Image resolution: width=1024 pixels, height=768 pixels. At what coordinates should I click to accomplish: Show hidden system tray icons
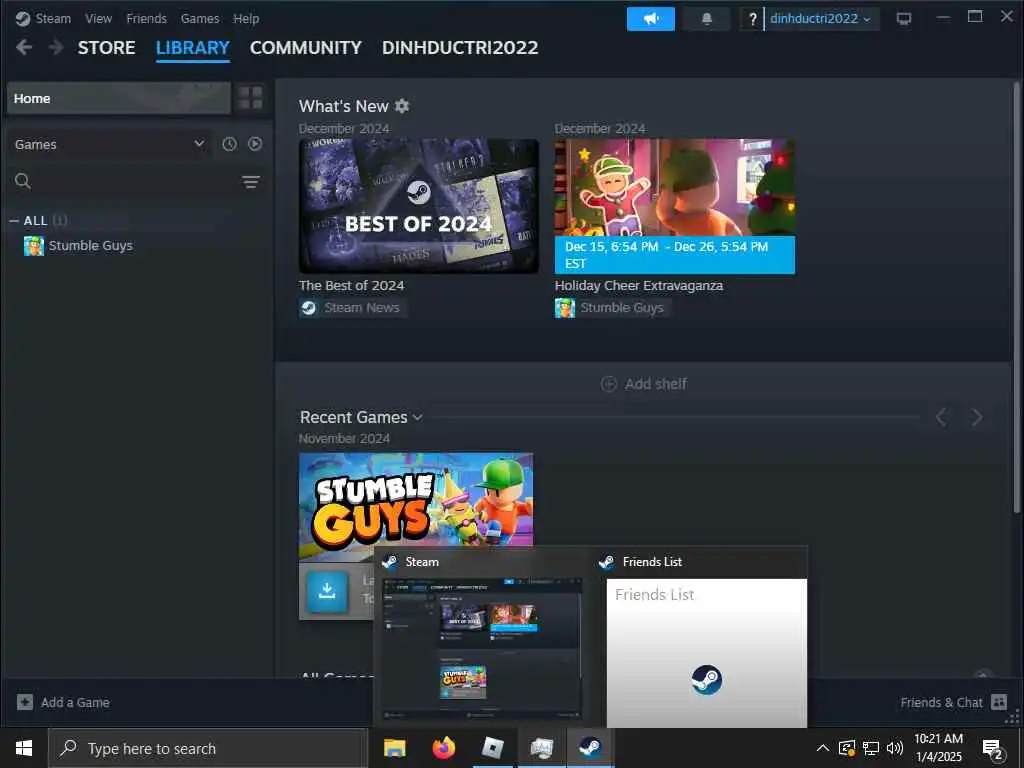(x=823, y=748)
